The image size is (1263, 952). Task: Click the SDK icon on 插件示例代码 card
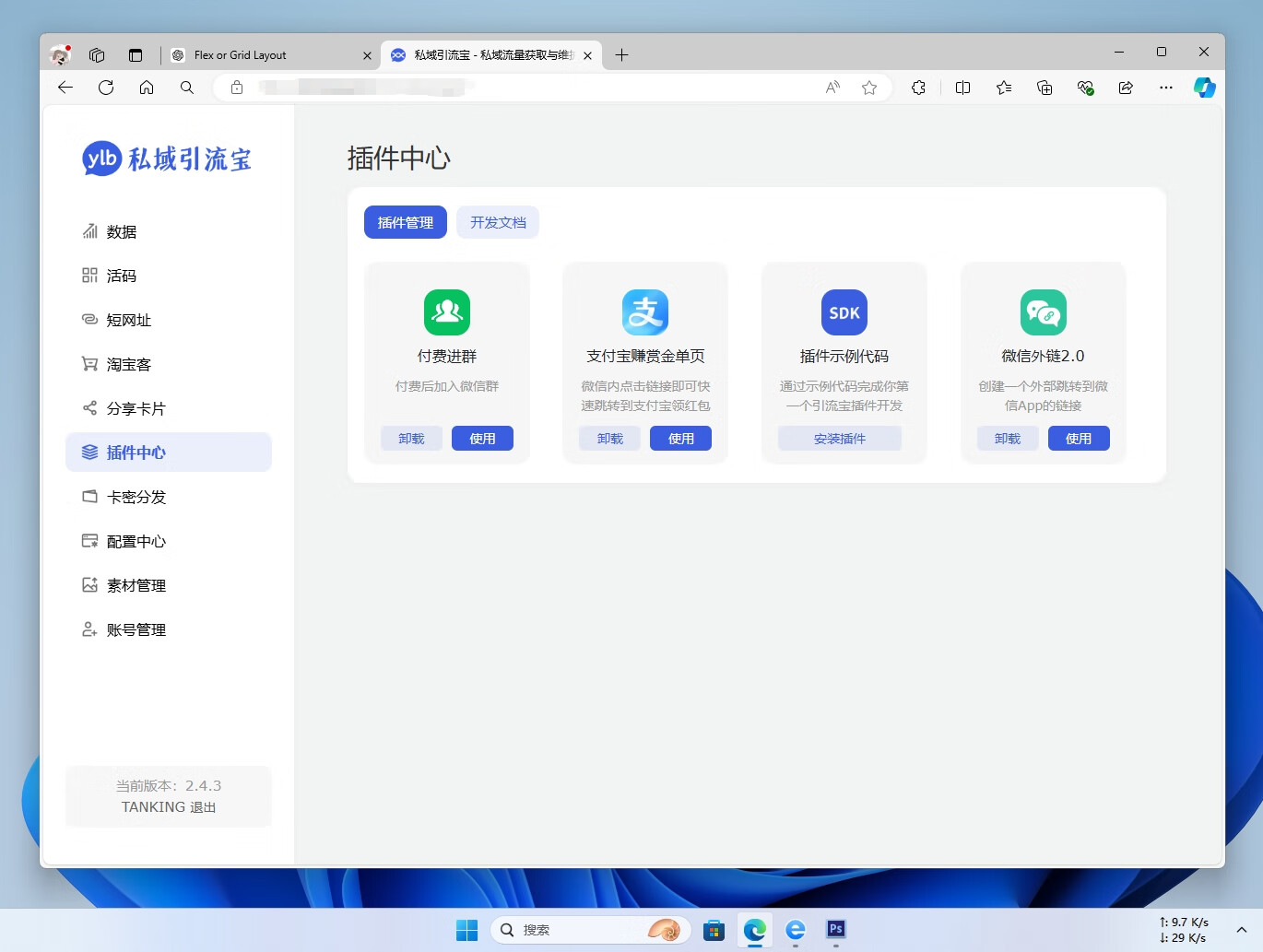tap(844, 312)
